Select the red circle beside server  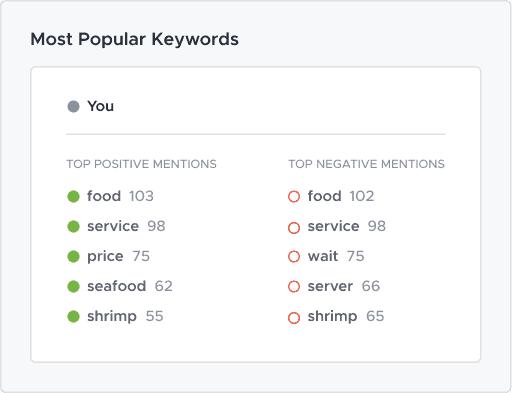[x=294, y=286]
